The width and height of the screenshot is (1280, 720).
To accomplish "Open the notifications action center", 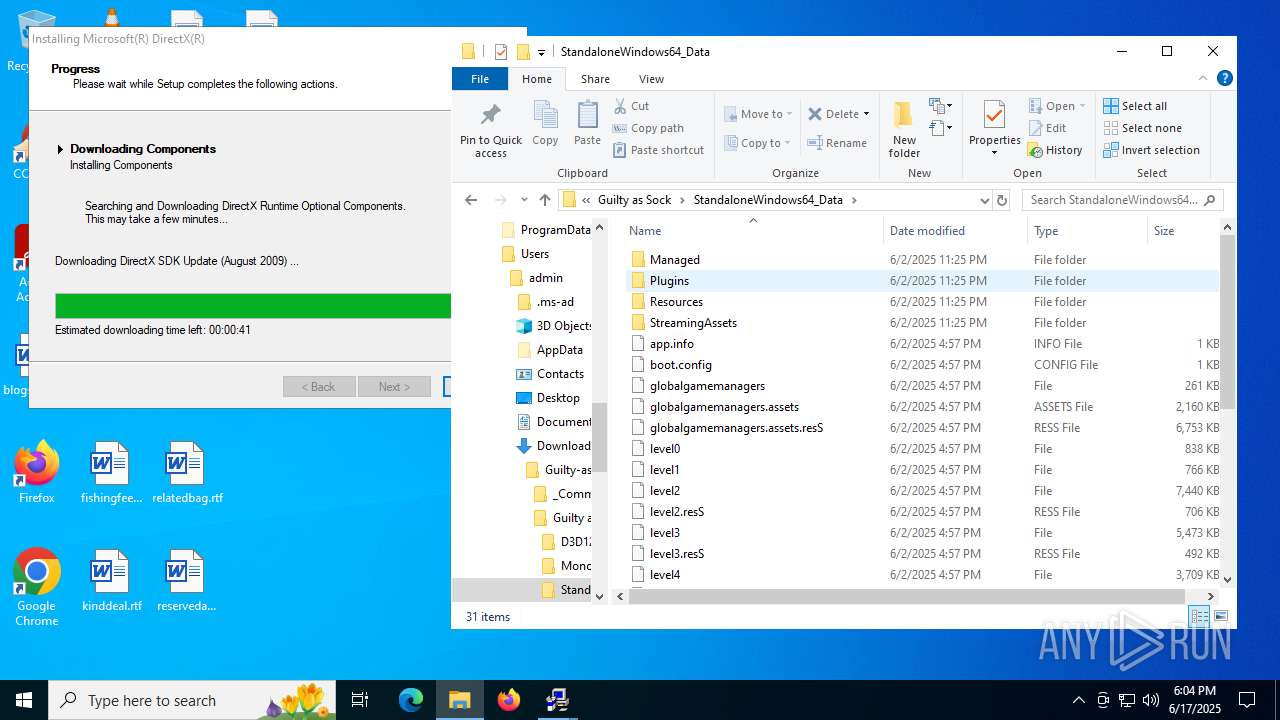I will [x=1247, y=700].
